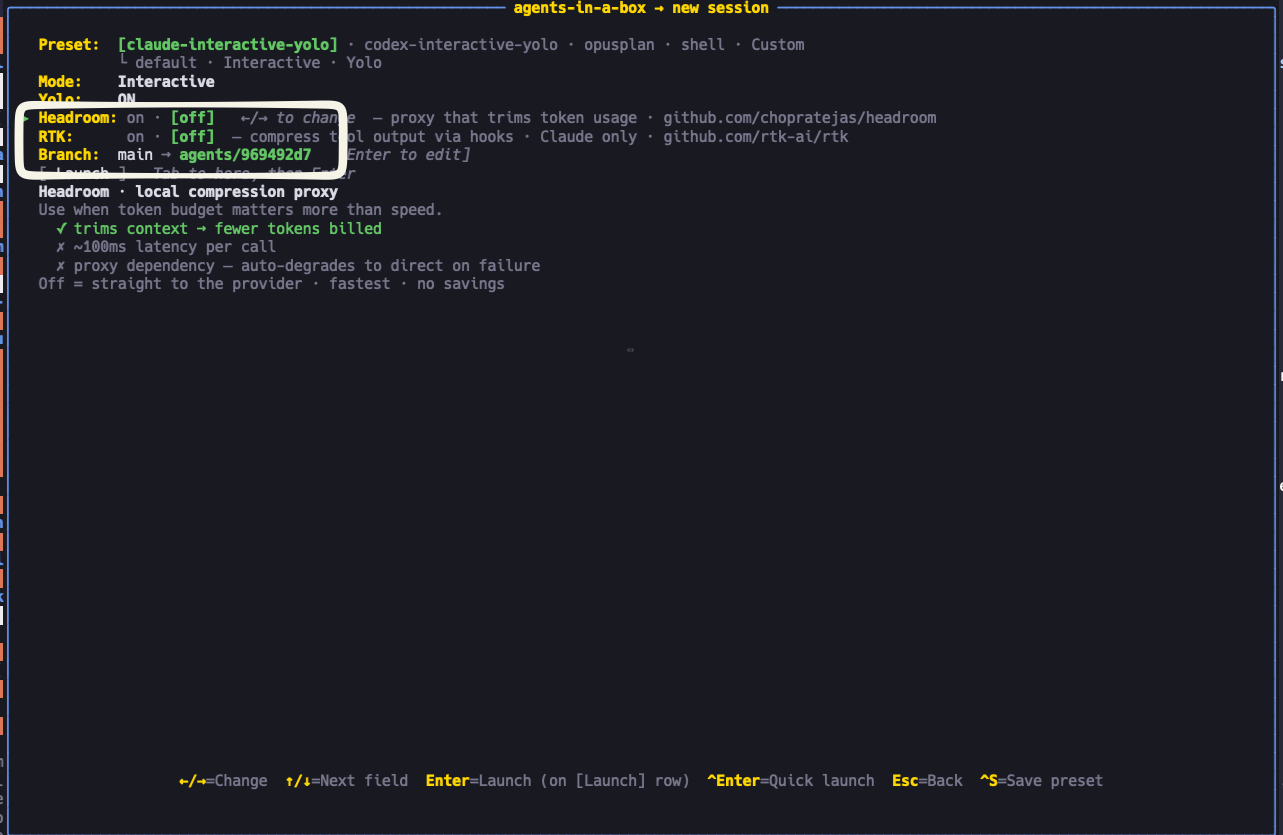Click the Interactive value on the Mode row
Image resolution: width=1283 pixels, height=835 pixels.
166,82
